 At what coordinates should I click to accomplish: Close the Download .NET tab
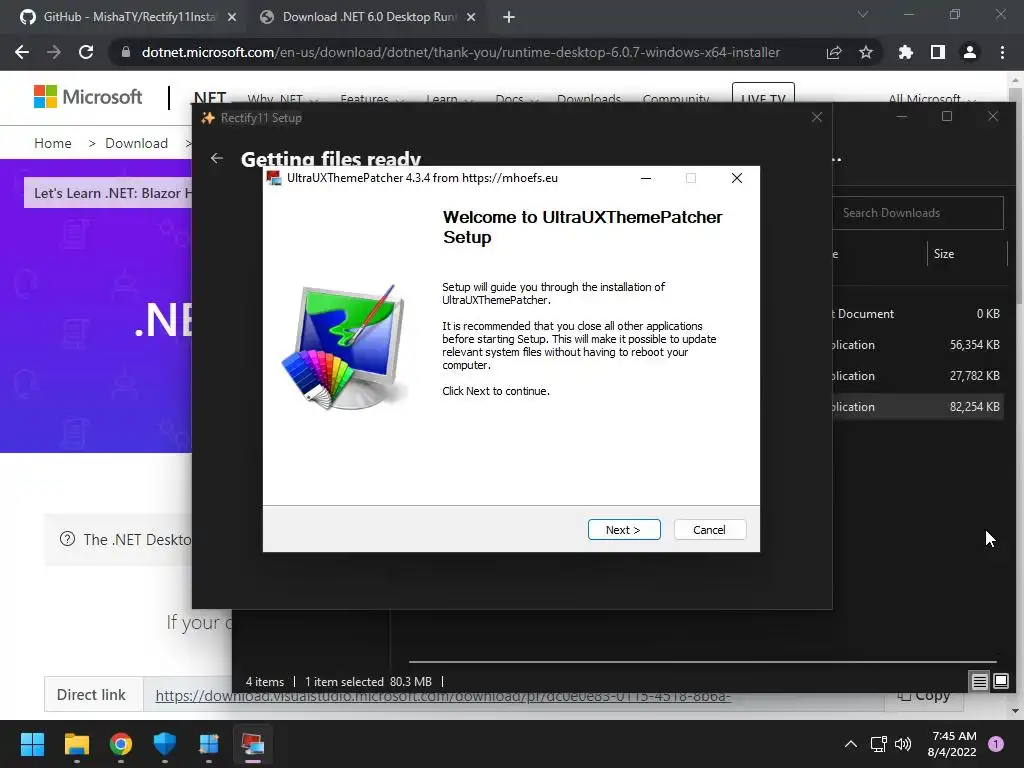click(471, 18)
